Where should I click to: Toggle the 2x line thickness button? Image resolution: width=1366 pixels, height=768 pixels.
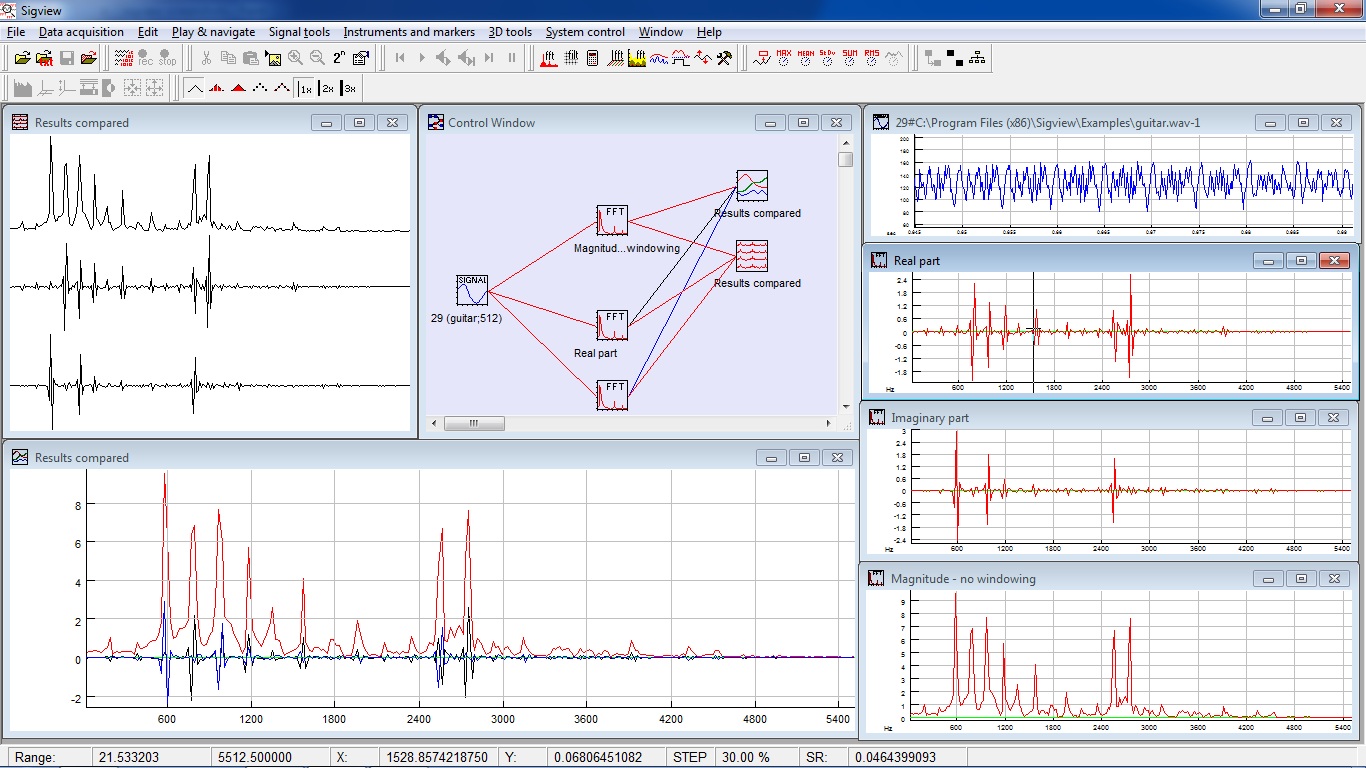(327, 88)
